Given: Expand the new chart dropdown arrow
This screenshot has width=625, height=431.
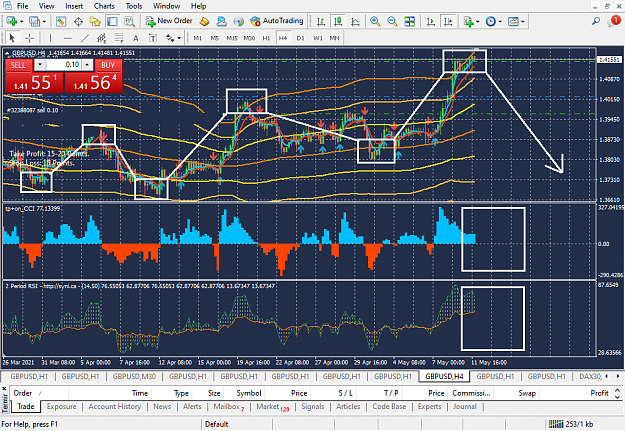Looking at the screenshot, I should (x=22, y=22).
